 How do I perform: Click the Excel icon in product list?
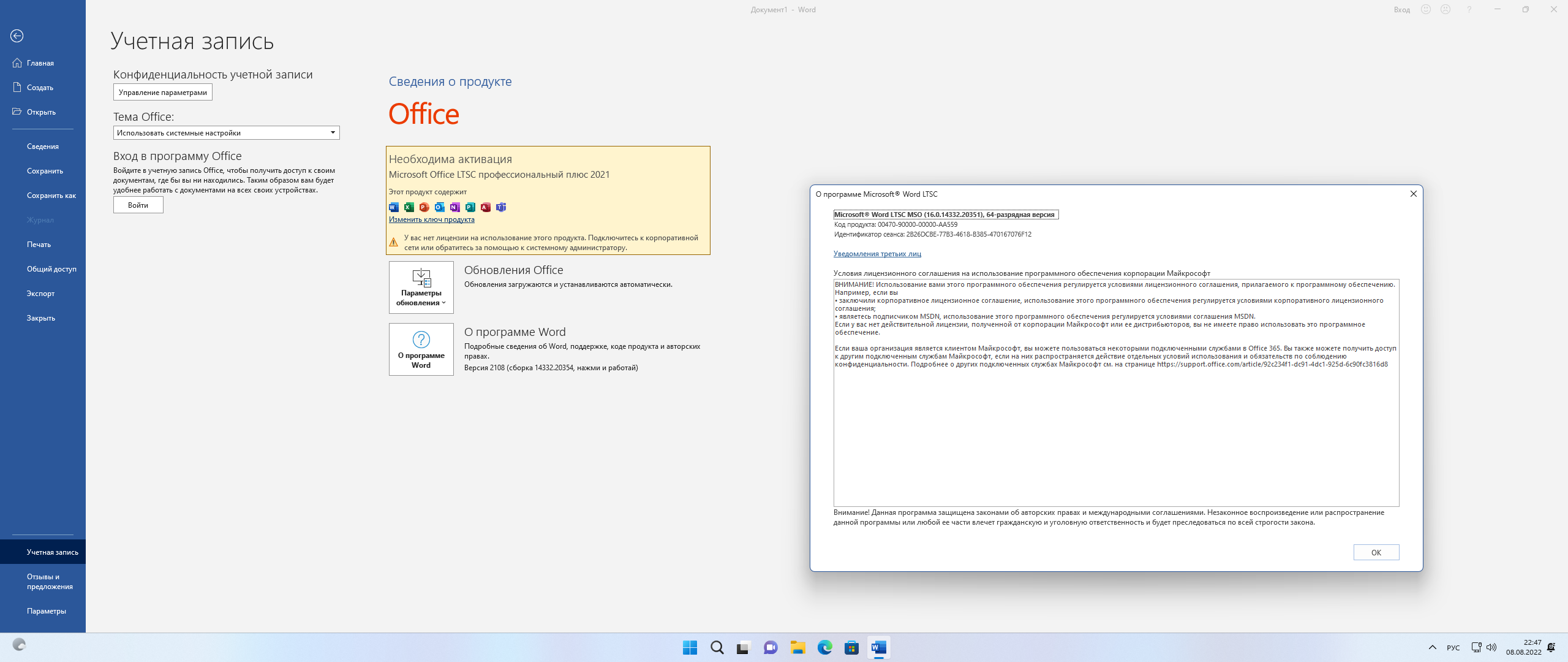(409, 207)
